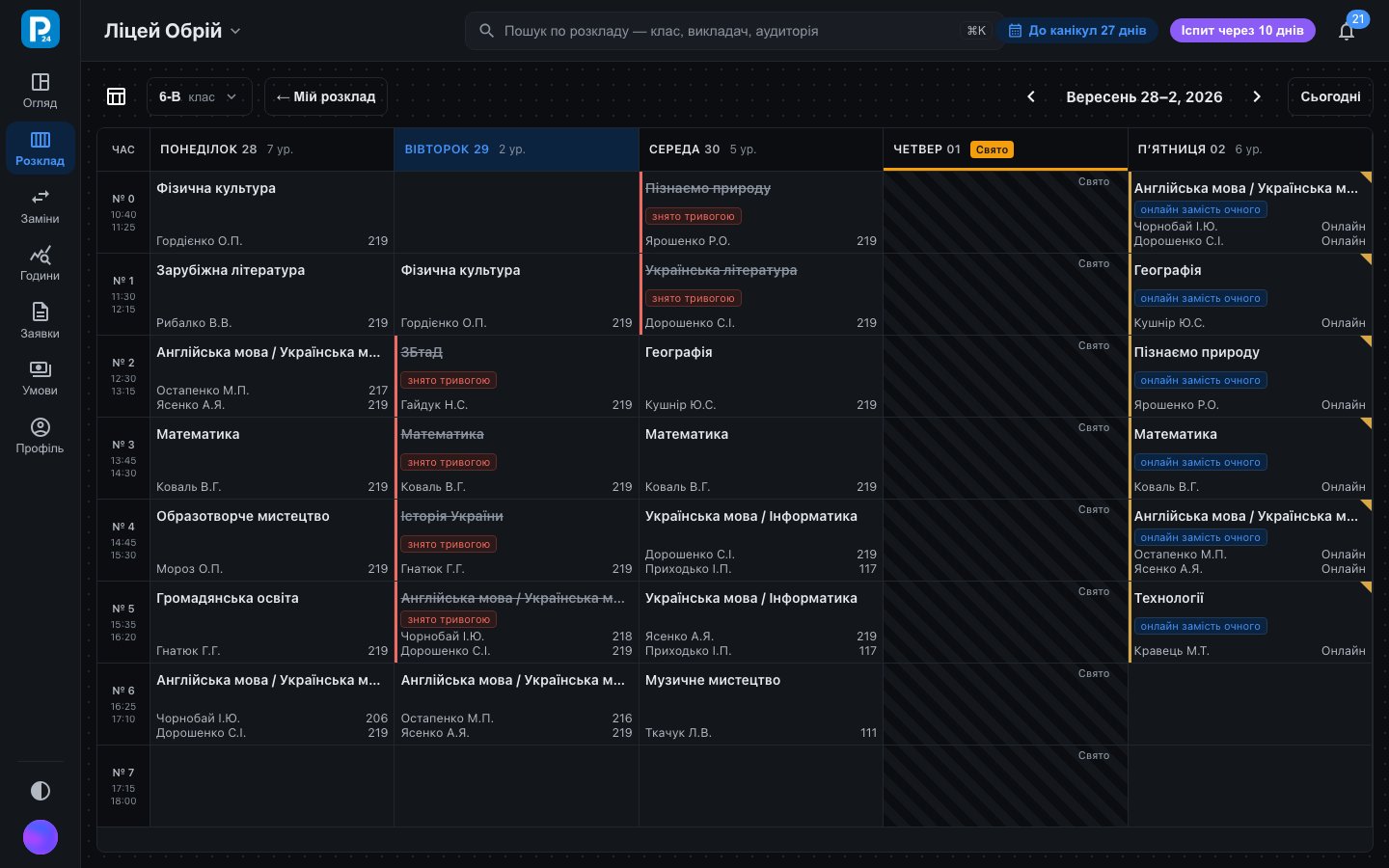Click the Сьогодні button

(1330, 96)
